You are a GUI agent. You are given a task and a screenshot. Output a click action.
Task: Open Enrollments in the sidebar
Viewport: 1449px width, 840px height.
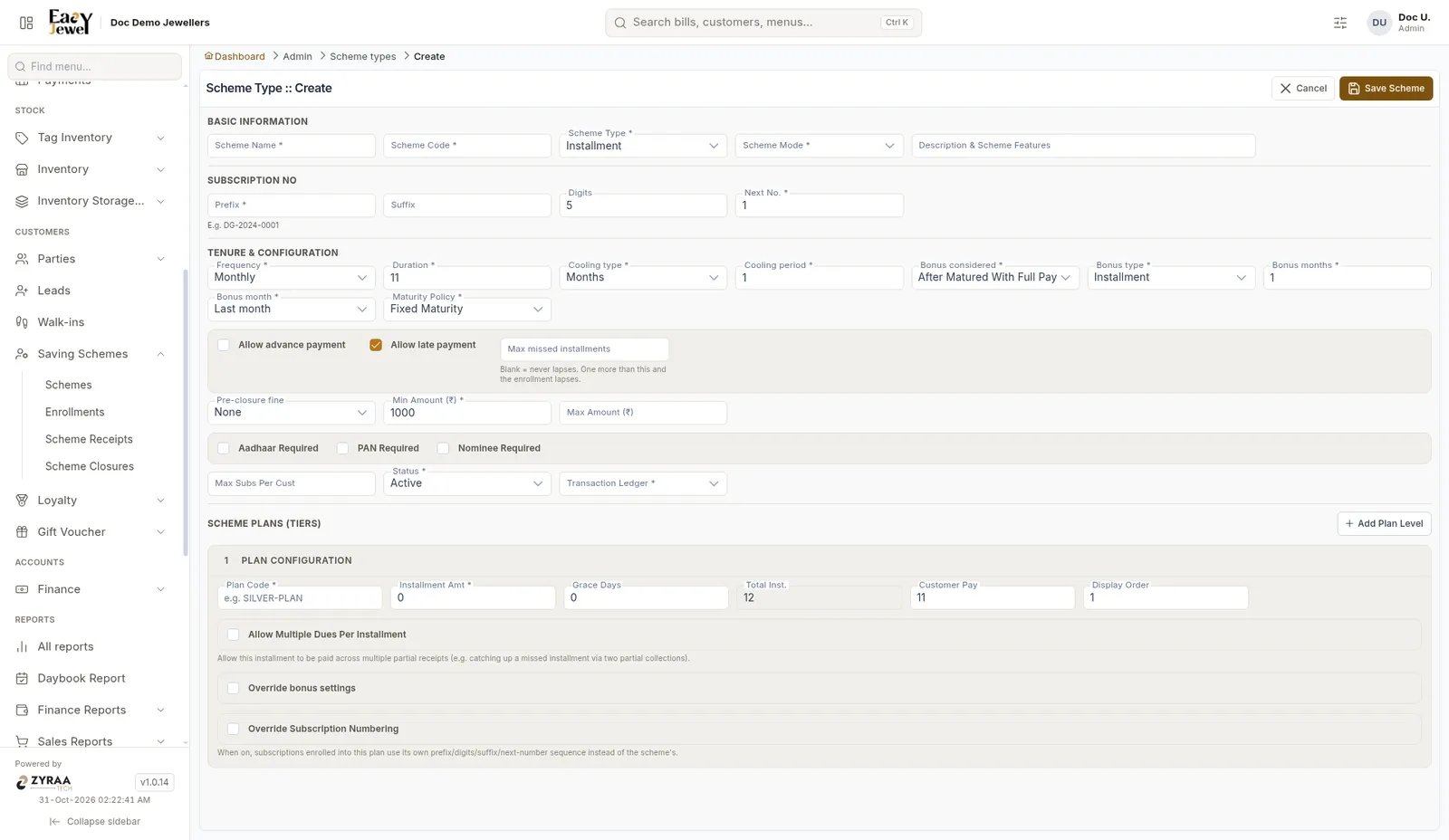(x=75, y=412)
